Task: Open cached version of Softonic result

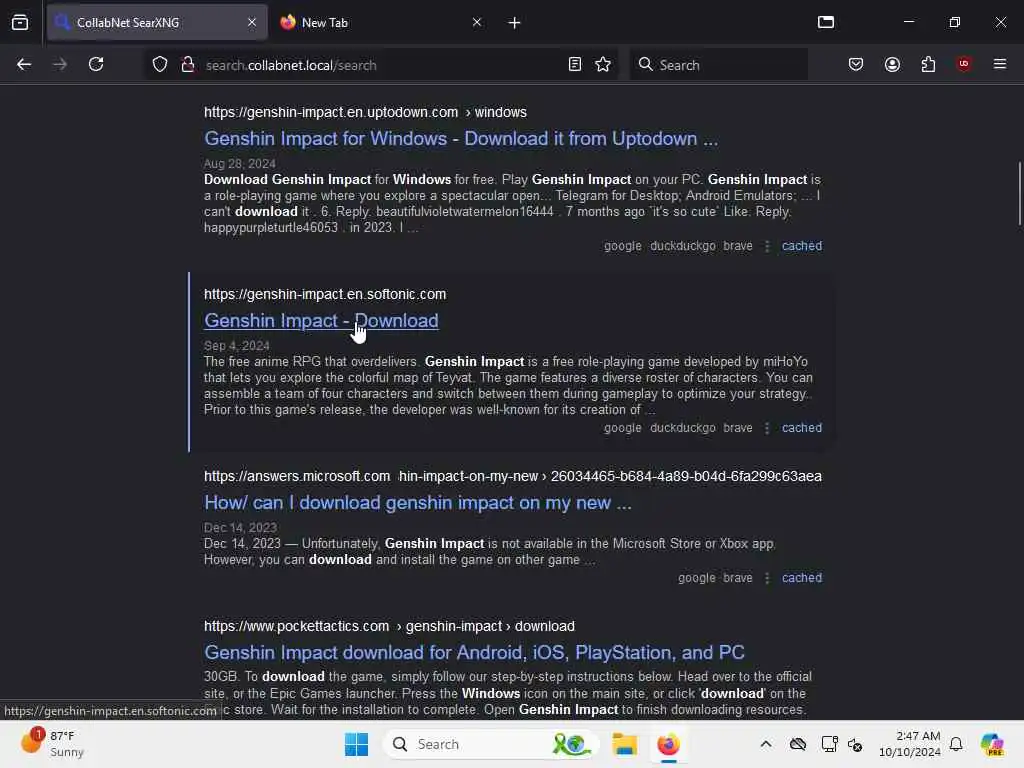Action: (802, 428)
